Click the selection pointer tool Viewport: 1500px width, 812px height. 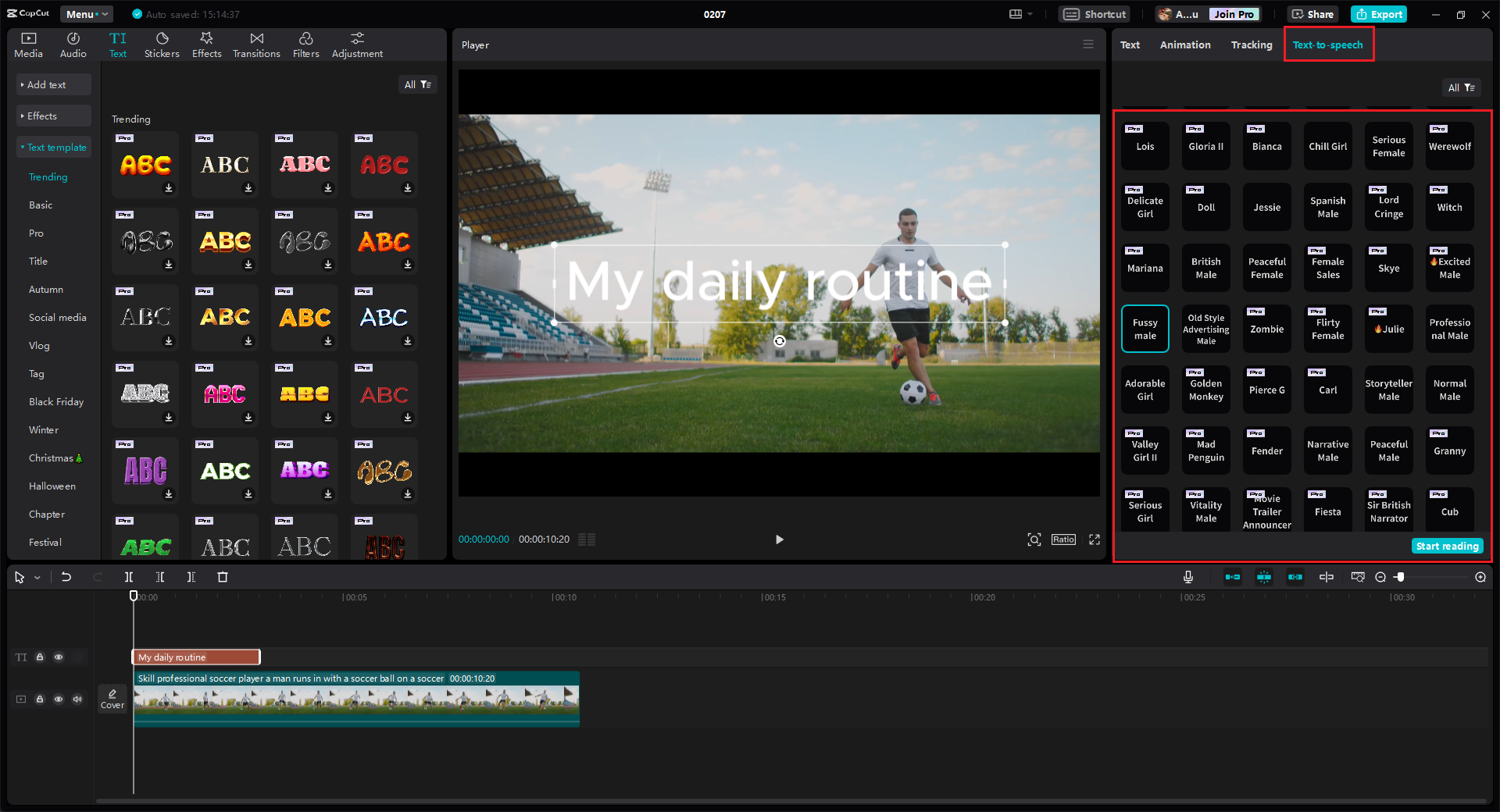(x=20, y=577)
